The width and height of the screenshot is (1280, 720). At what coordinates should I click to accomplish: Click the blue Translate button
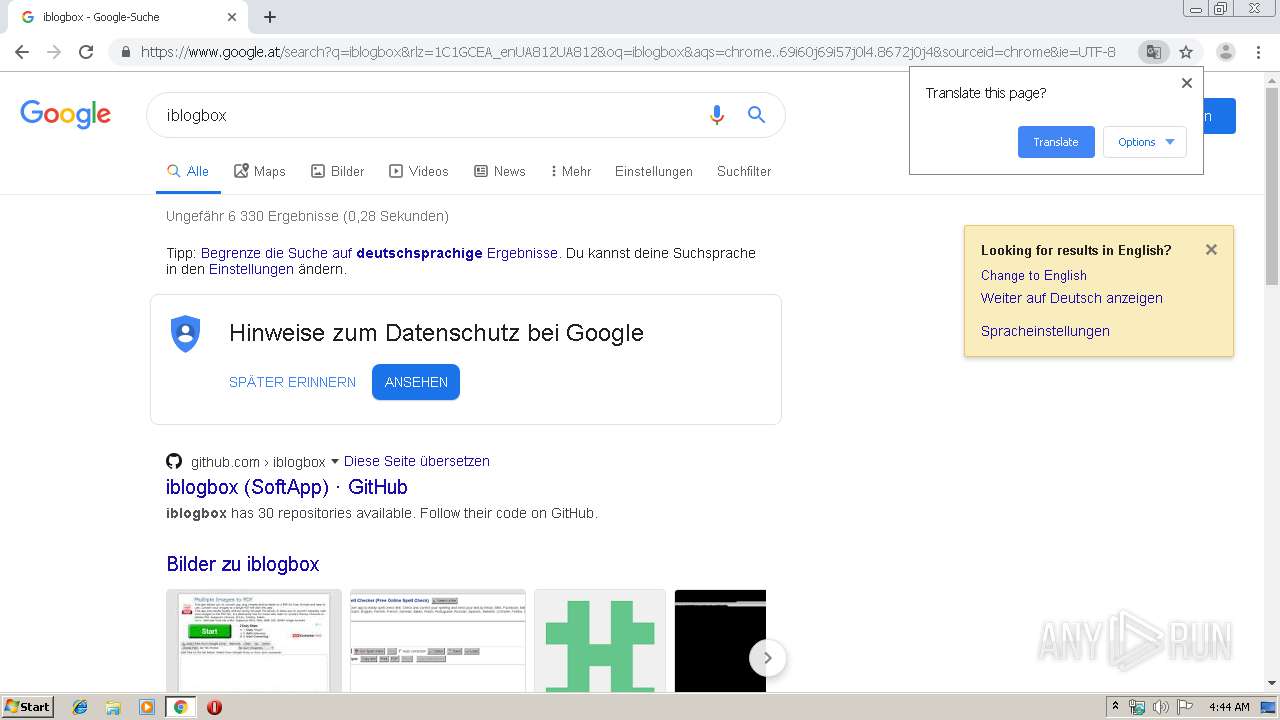(x=1056, y=142)
